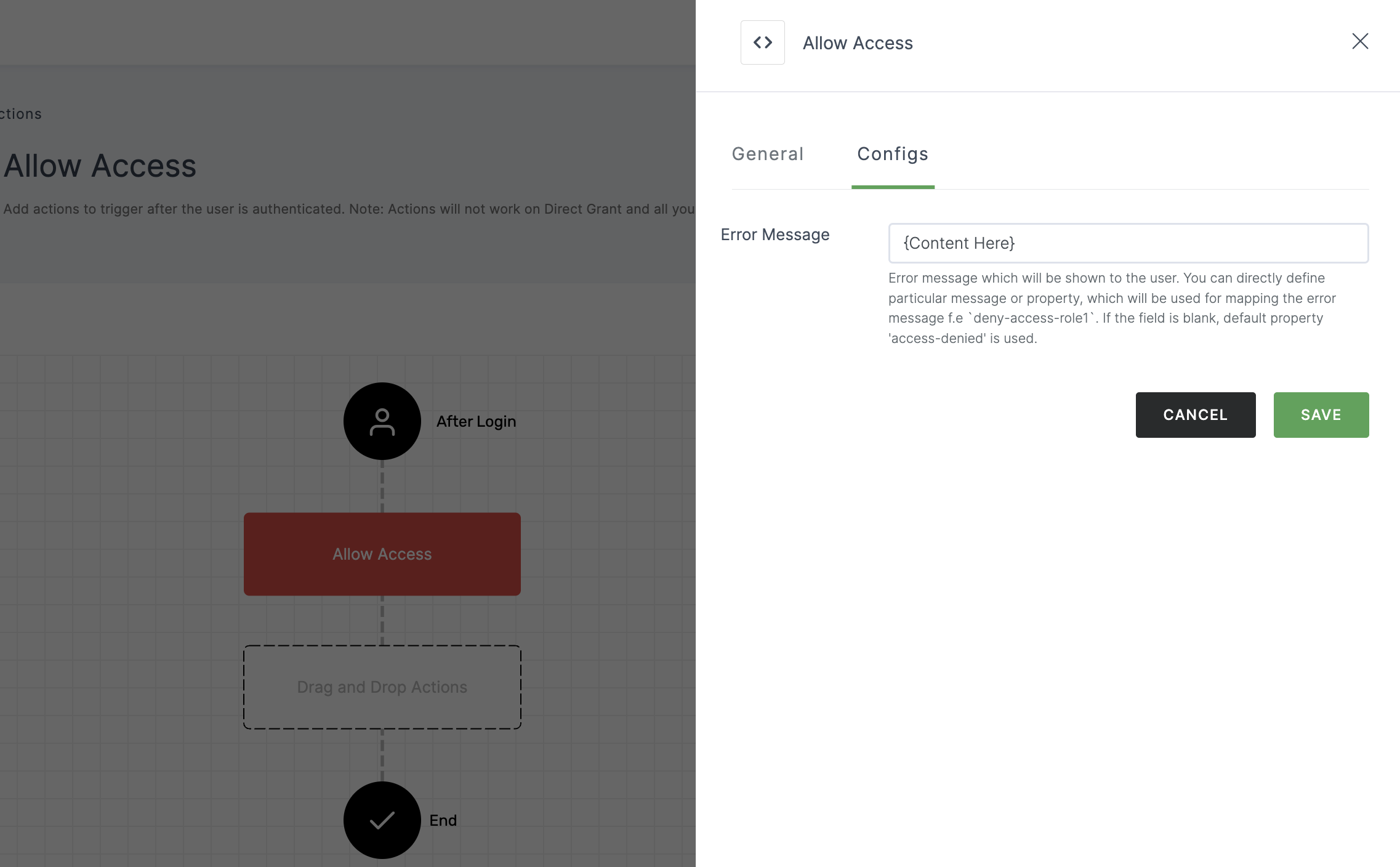Click the code brackets icon in panel header
The image size is (1400, 867).
[x=762, y=42]
